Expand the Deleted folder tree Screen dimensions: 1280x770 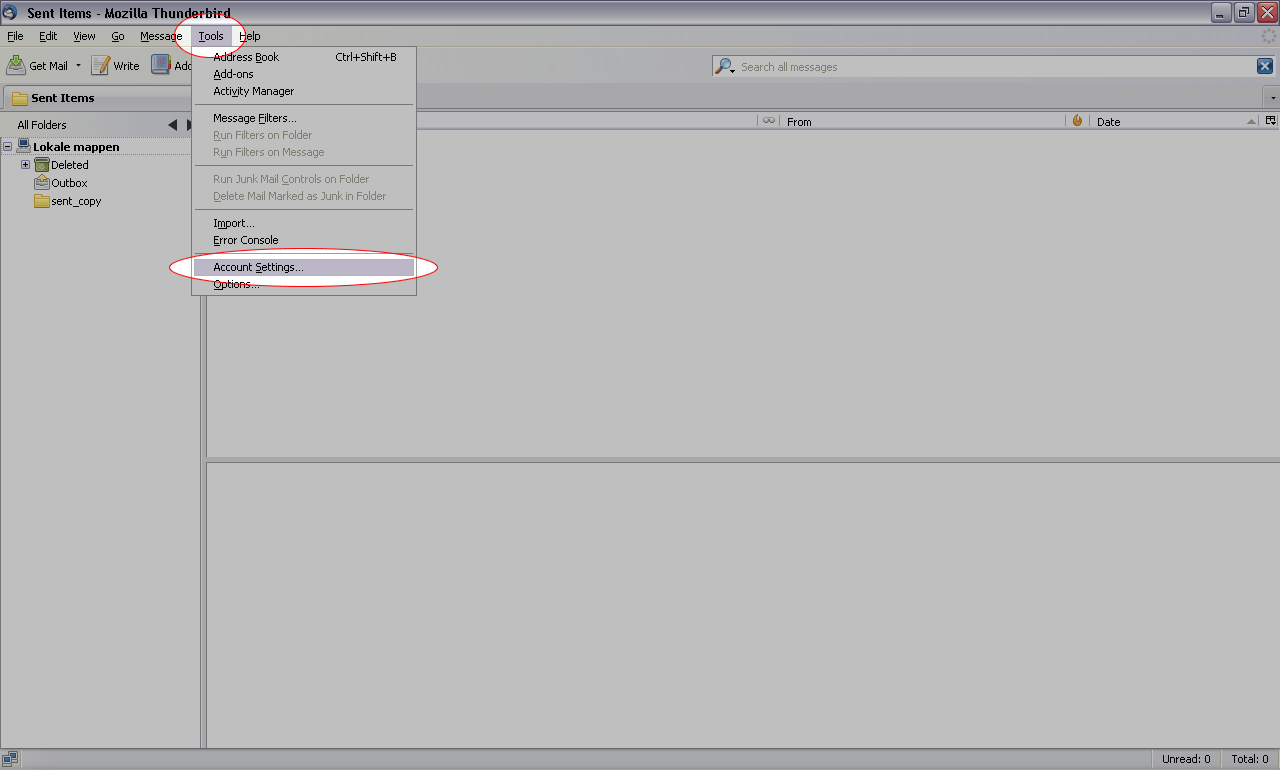click(26, 165)
